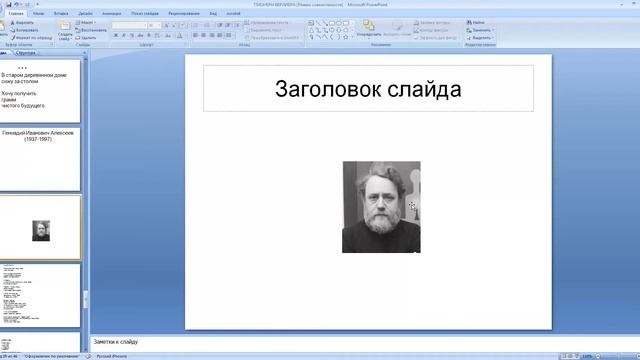Click the zoom out minus button
Screen dimensions: 640x360
[598, 356]
